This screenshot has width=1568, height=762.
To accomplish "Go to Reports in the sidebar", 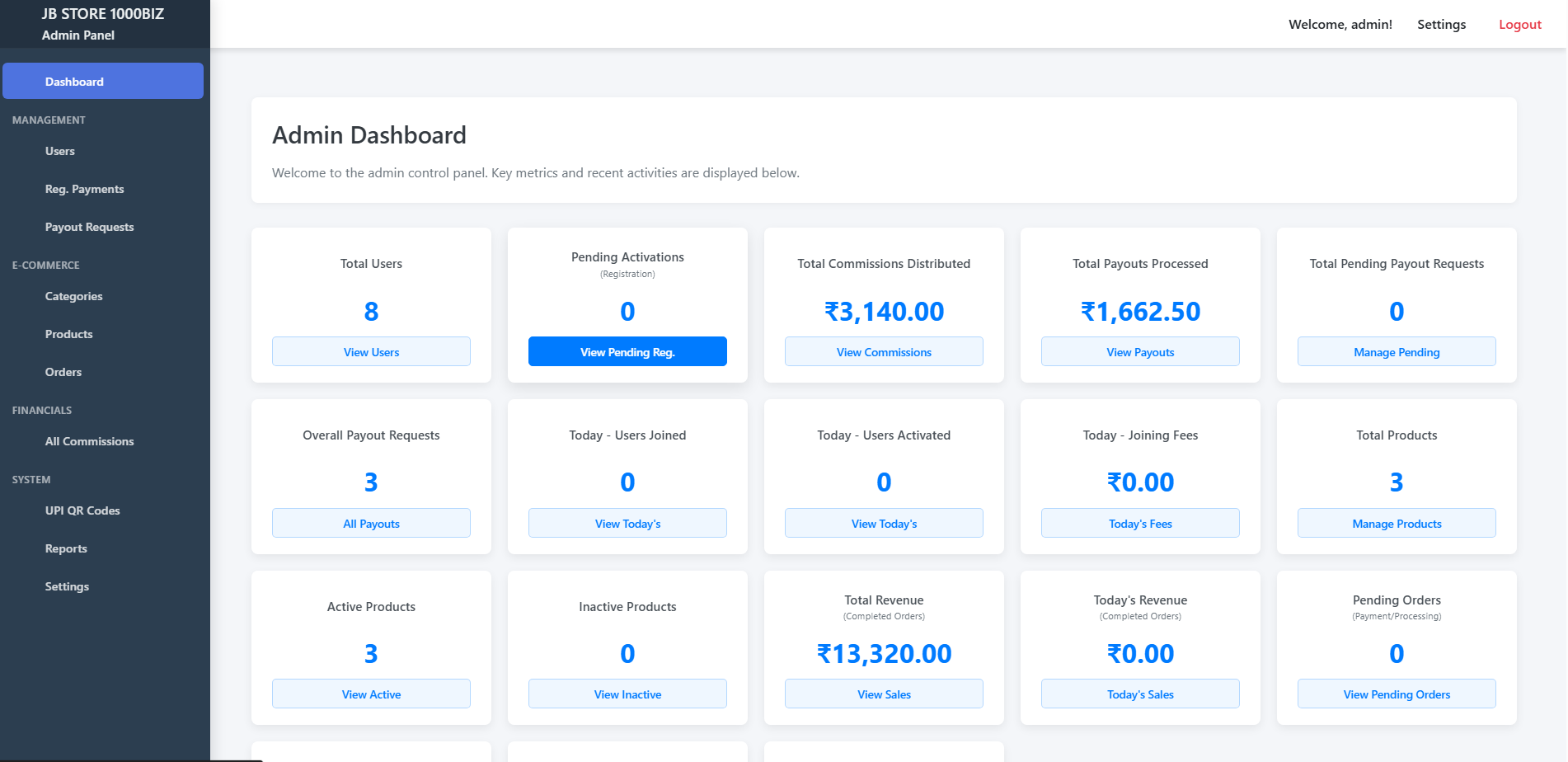I will (x=66, y=548).
